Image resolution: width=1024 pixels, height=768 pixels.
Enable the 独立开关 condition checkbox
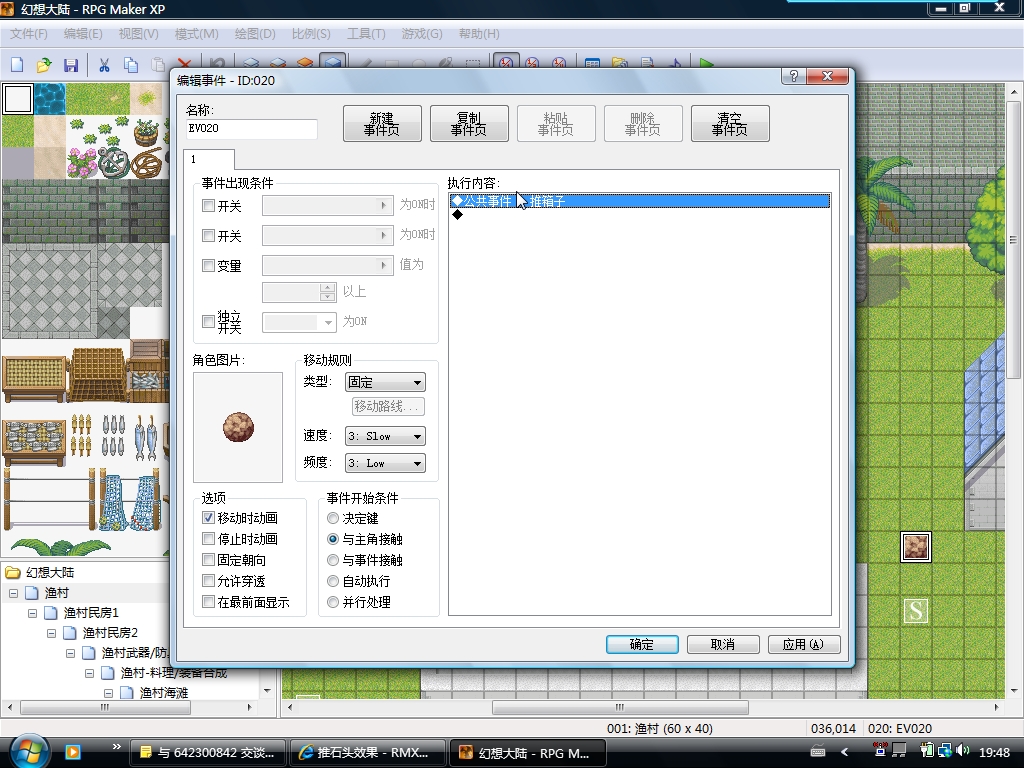208,321
